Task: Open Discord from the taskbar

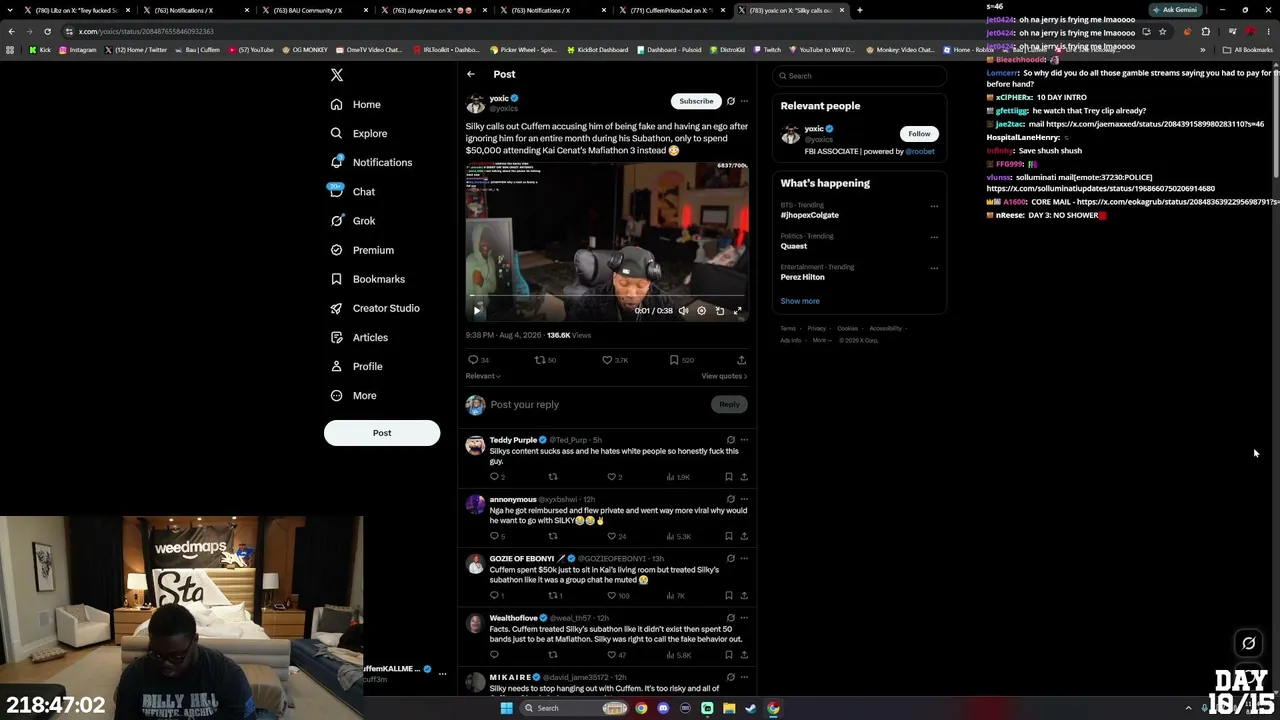Action: click(x=663, y=708)
